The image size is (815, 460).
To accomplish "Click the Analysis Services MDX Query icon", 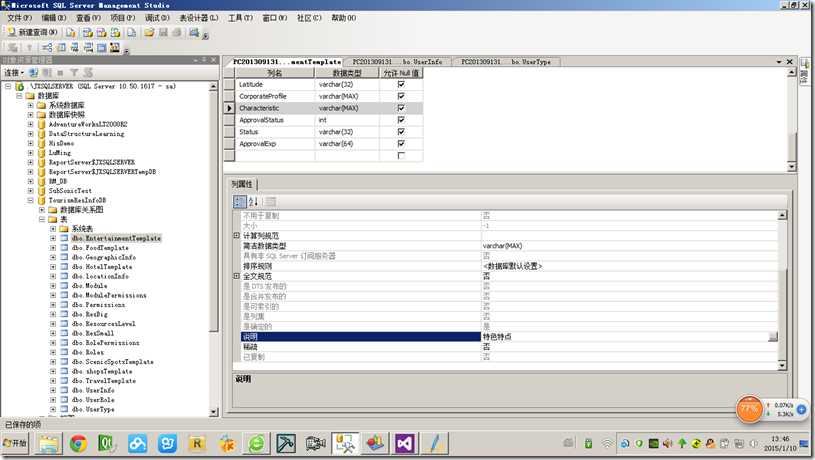I will 87,32.
